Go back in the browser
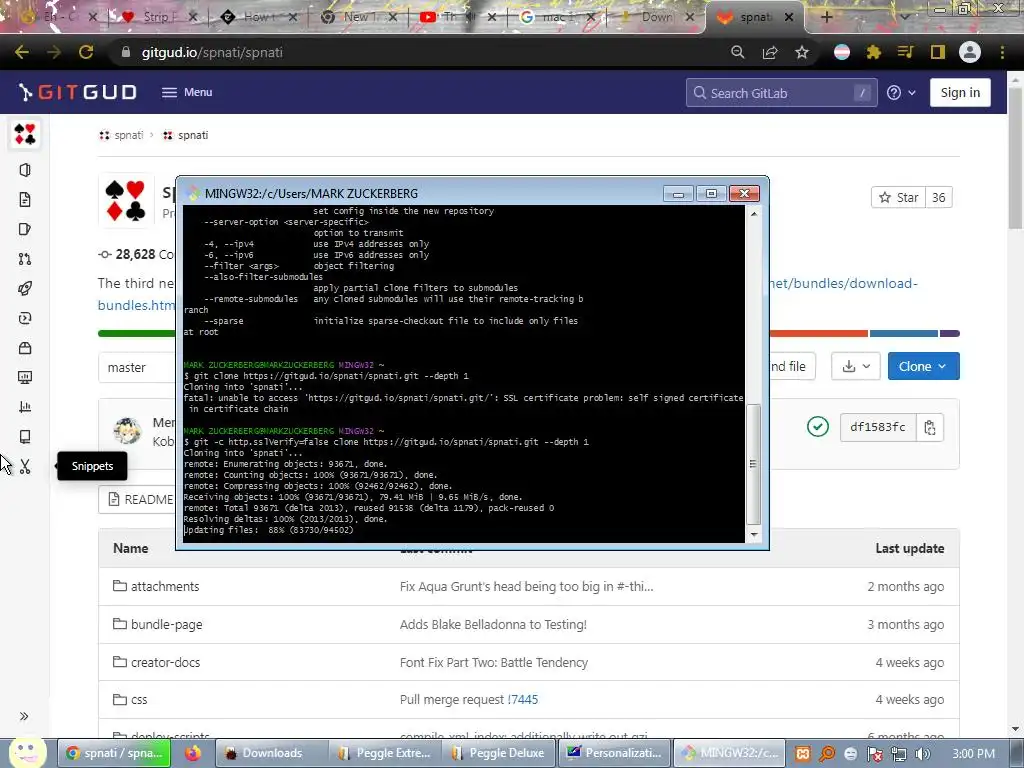This screenshot has width=1024, height=768. tap(22, 52)
